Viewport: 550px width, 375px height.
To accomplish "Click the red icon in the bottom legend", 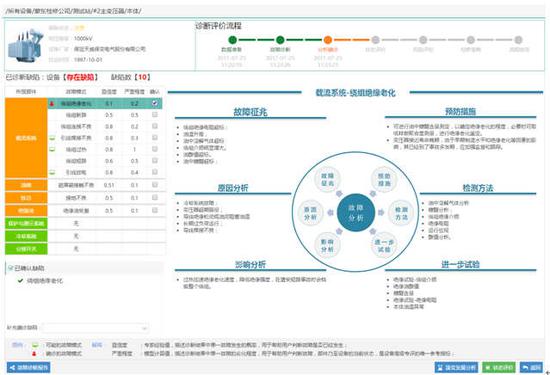I will click(x=34, y=354).
